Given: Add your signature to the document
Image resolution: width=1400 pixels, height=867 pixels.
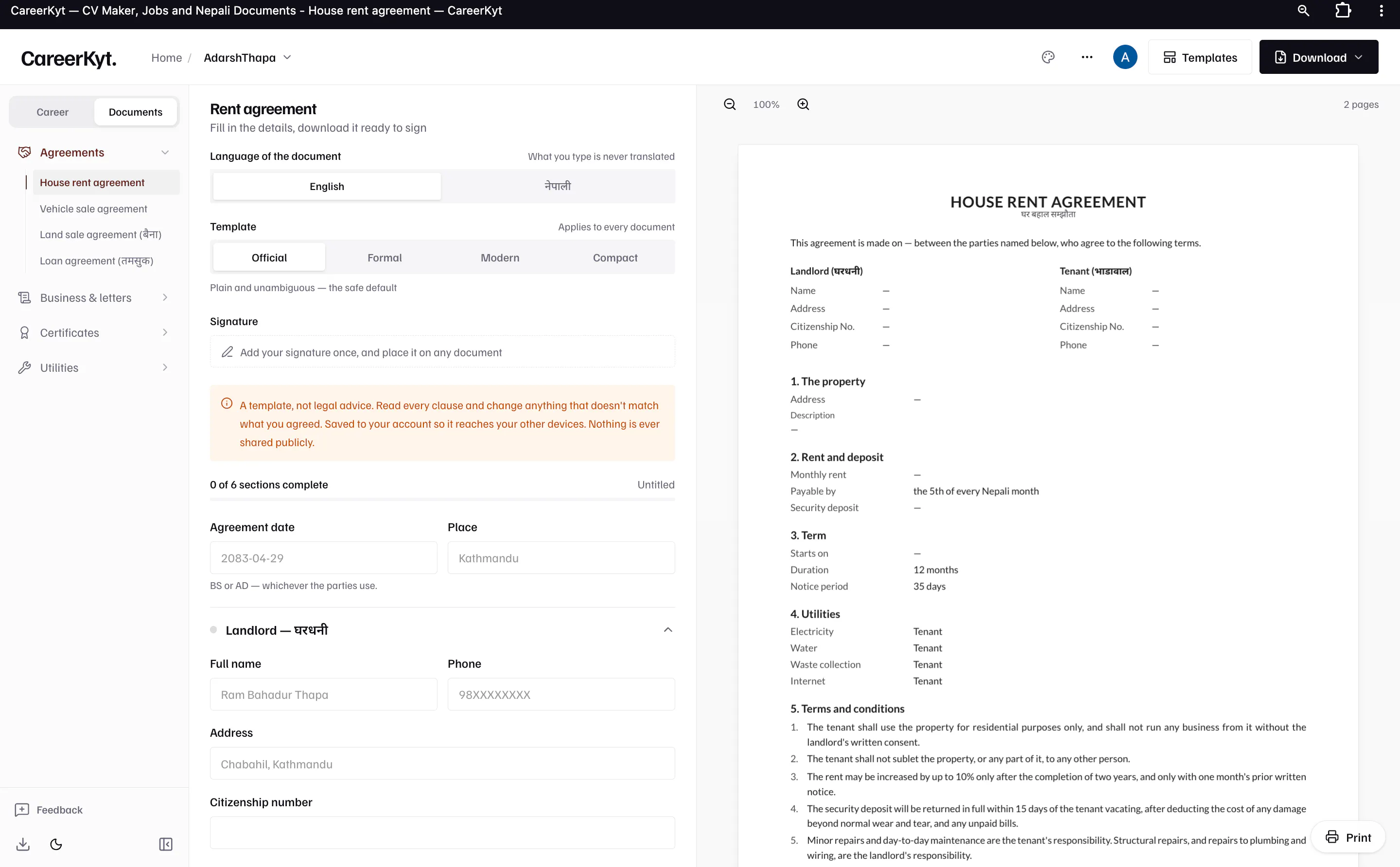Looking at the screenshot, I should 442,352.
